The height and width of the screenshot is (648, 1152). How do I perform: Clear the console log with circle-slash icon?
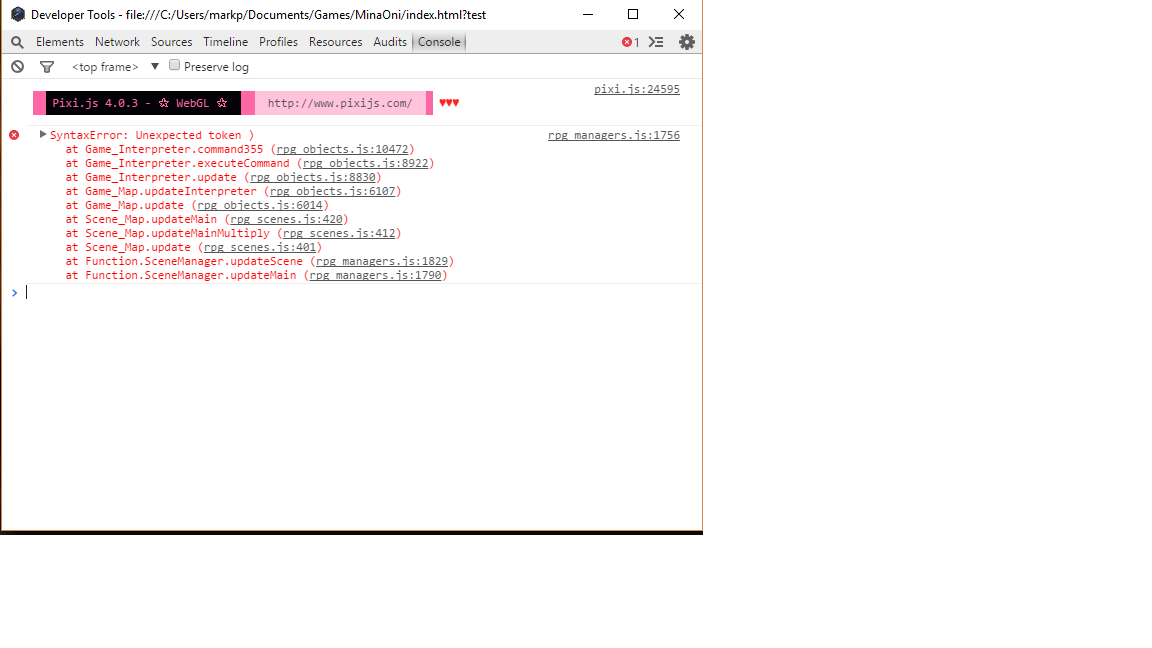tap(18, 67)
